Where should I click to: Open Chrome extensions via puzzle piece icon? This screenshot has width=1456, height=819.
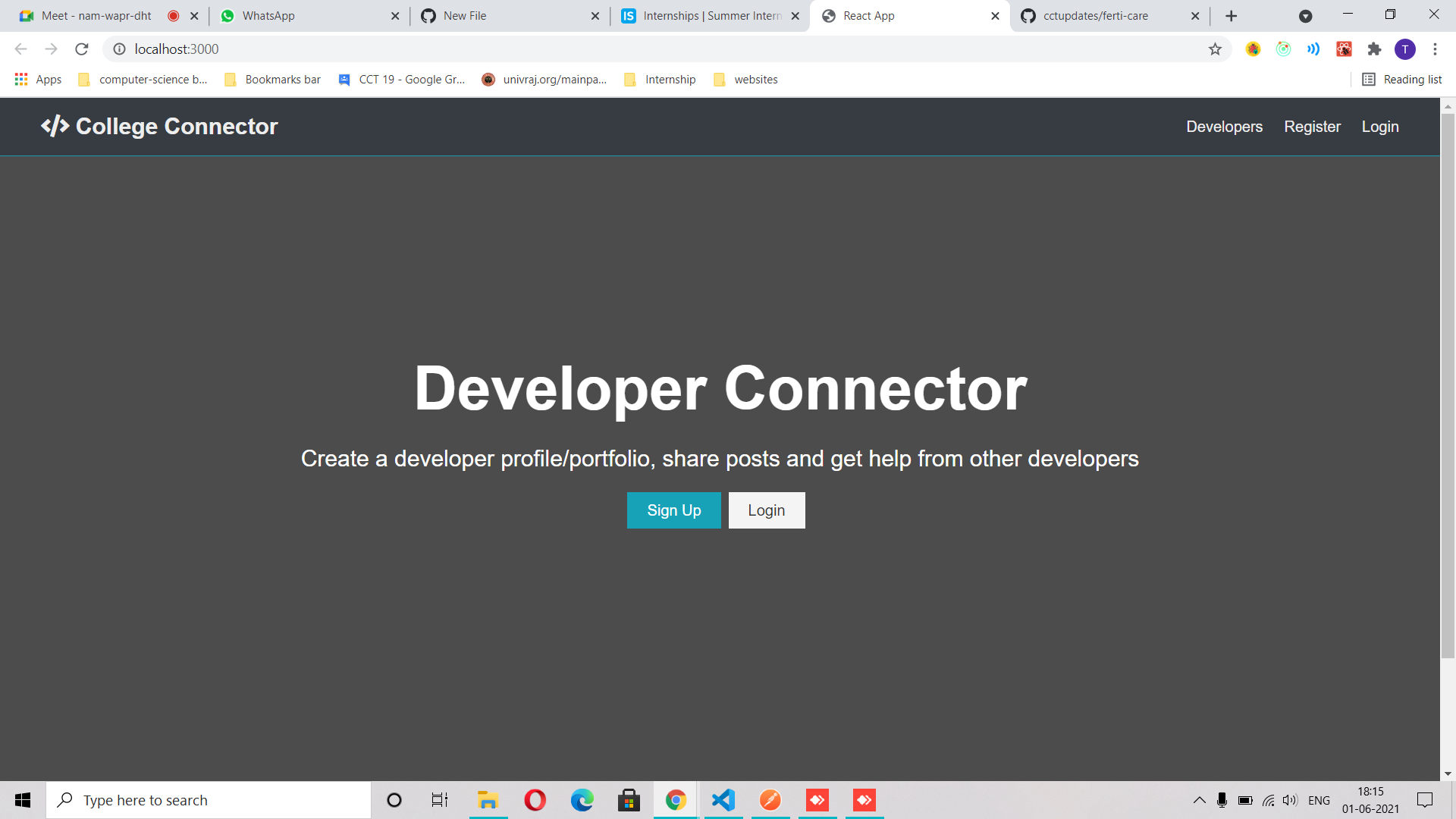[x=1375, y=49]
